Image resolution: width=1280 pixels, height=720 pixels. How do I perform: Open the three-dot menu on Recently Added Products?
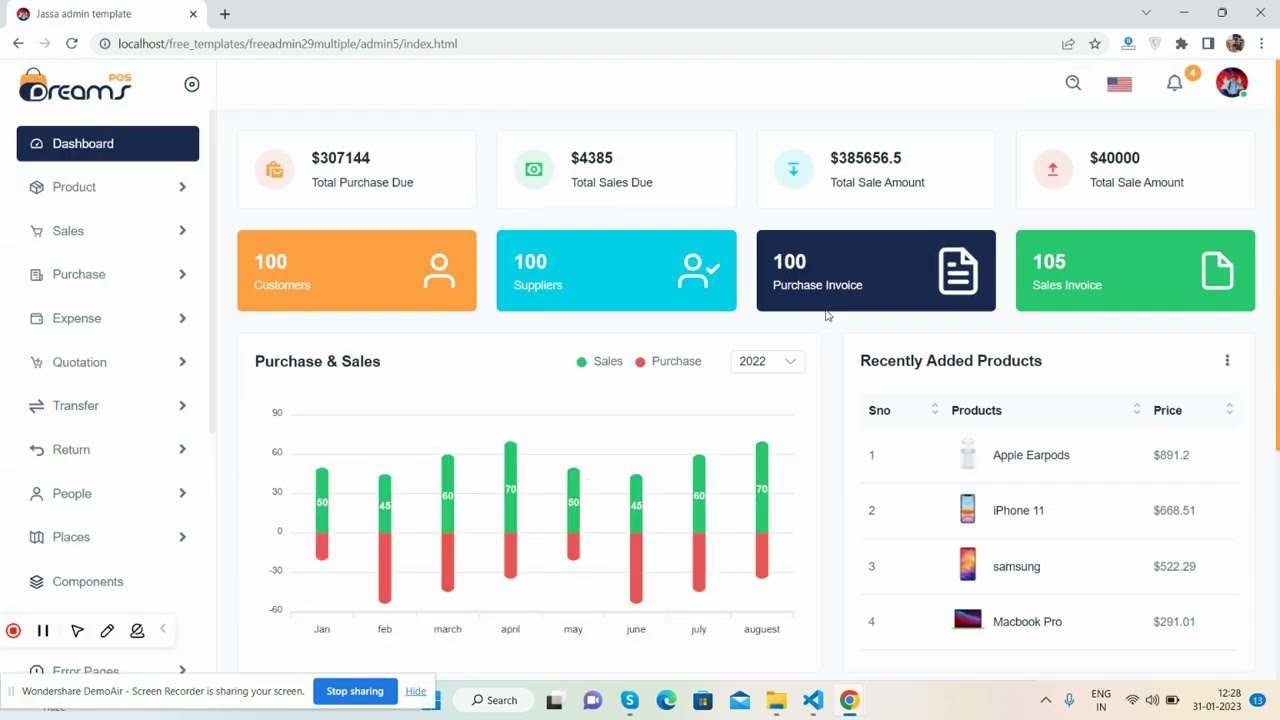[x=1227, y=361]
